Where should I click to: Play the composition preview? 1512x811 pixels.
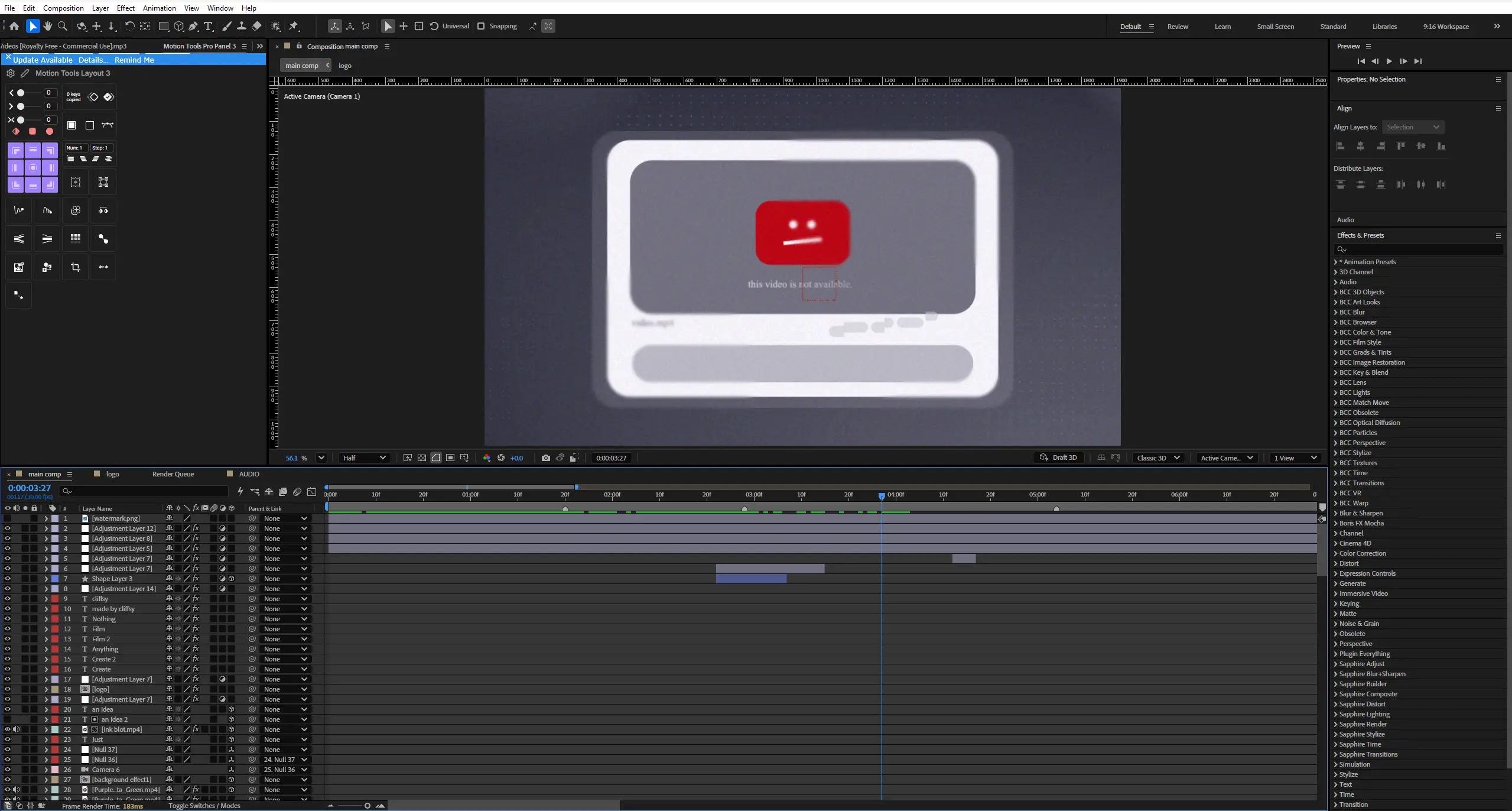(x=1389, y=61)
